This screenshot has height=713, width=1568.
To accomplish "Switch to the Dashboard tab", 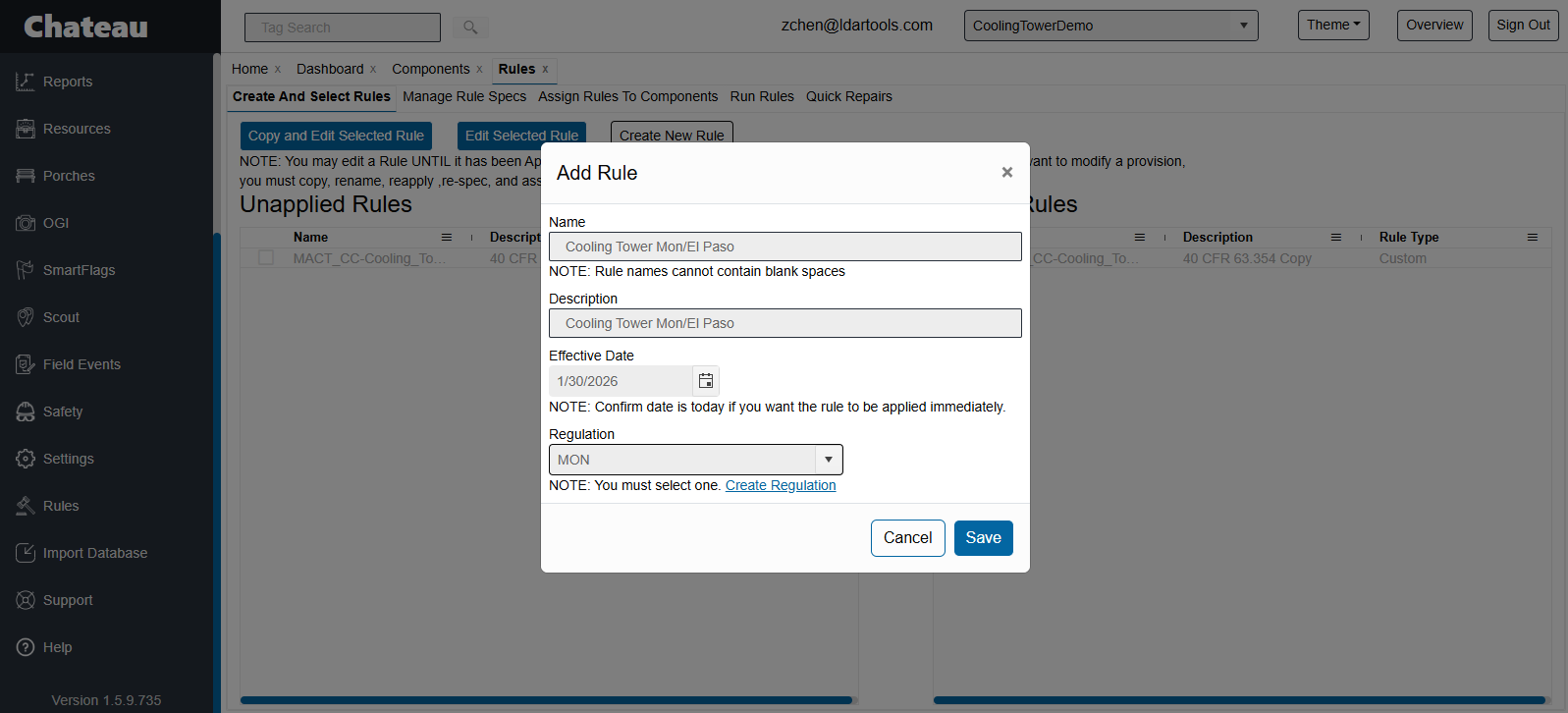I will point(329,69).
